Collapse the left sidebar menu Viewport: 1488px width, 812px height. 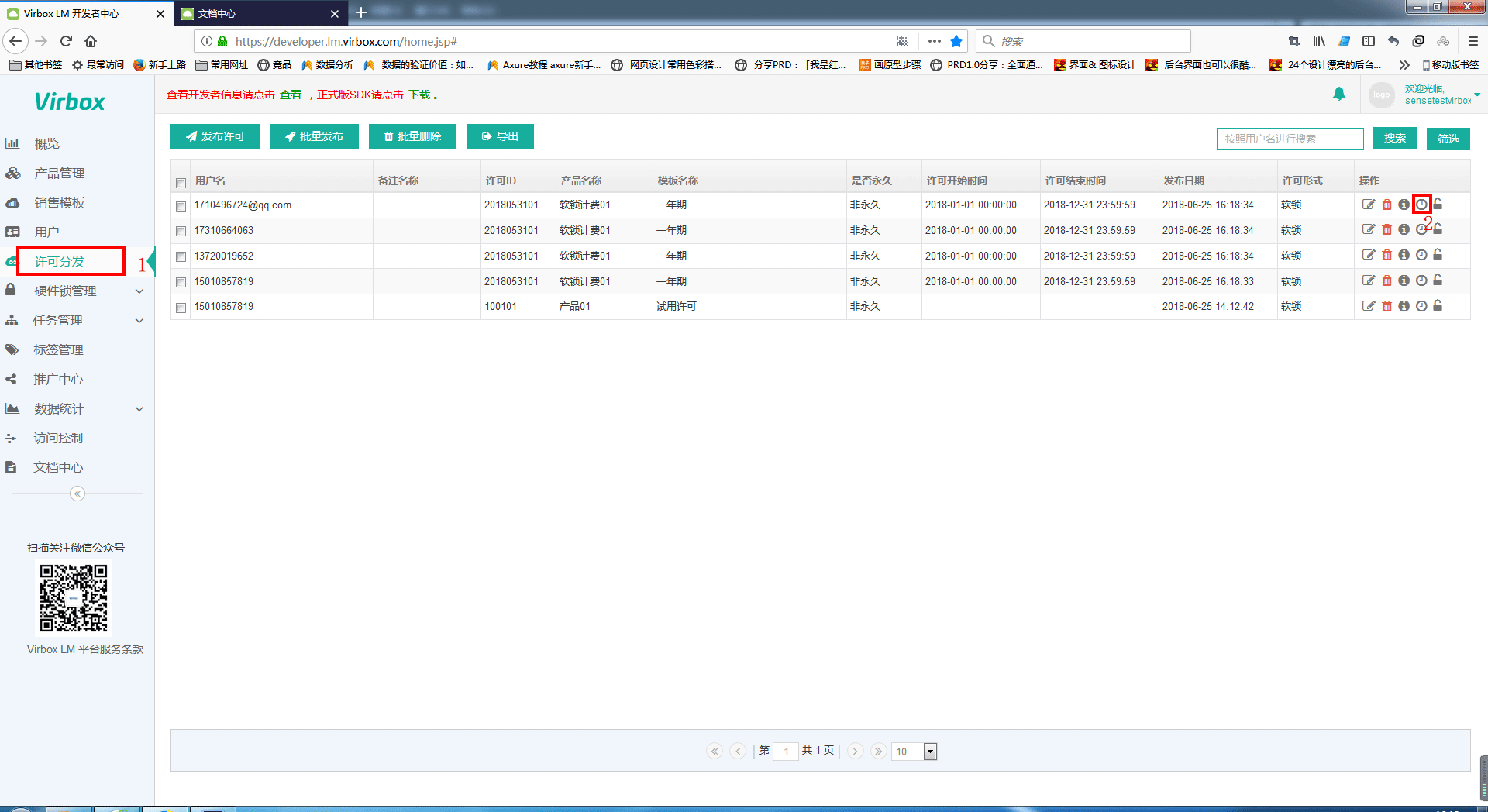[x=77, y=494]
